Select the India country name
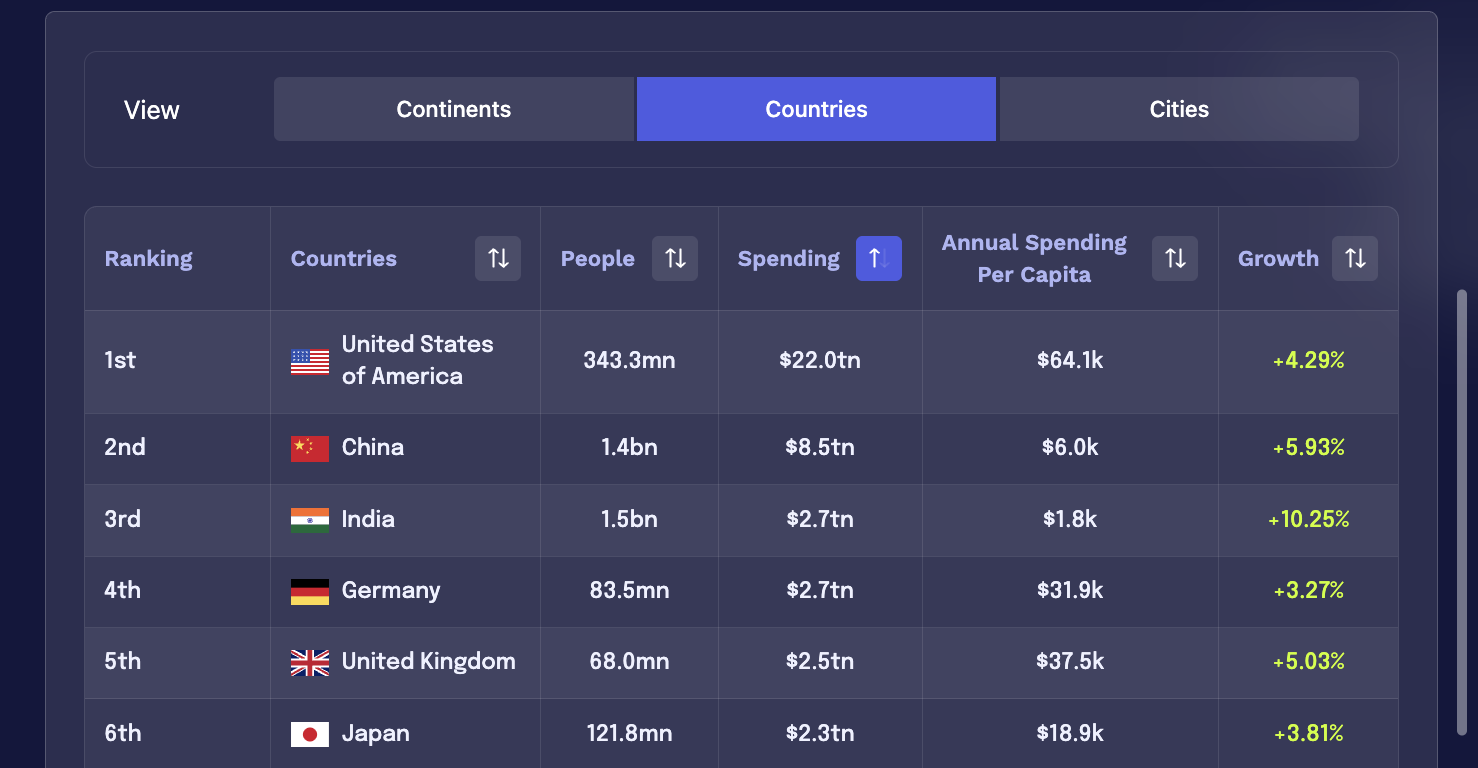 (368, 519)
